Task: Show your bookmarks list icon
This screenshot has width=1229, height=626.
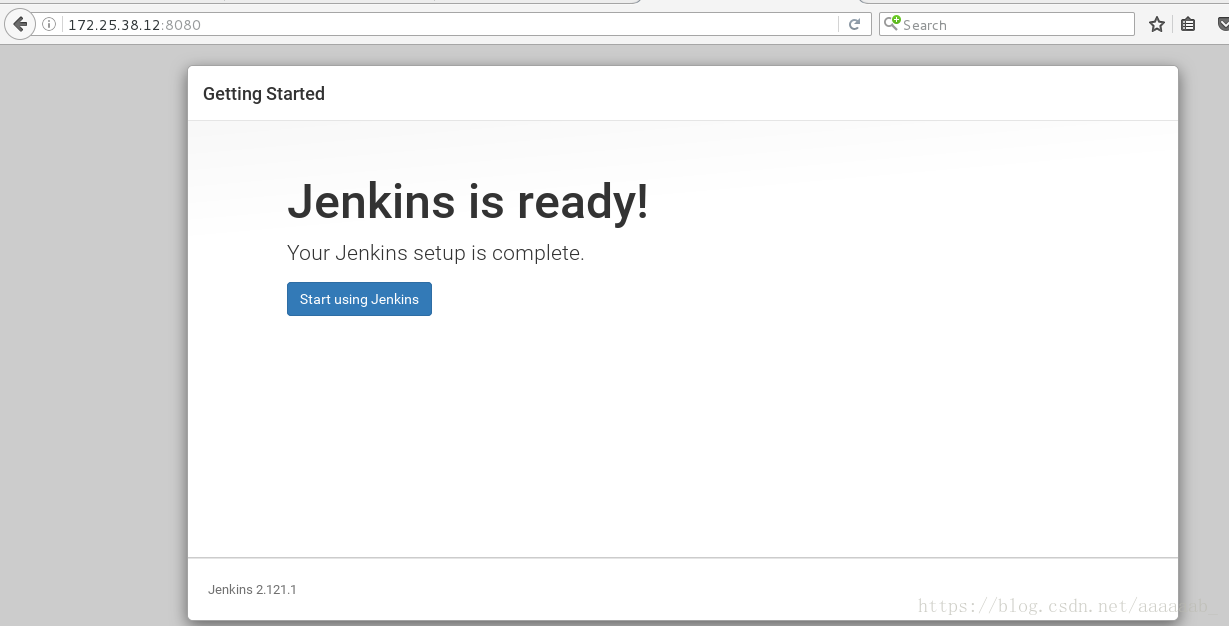Action: (x=1188, y=25)
